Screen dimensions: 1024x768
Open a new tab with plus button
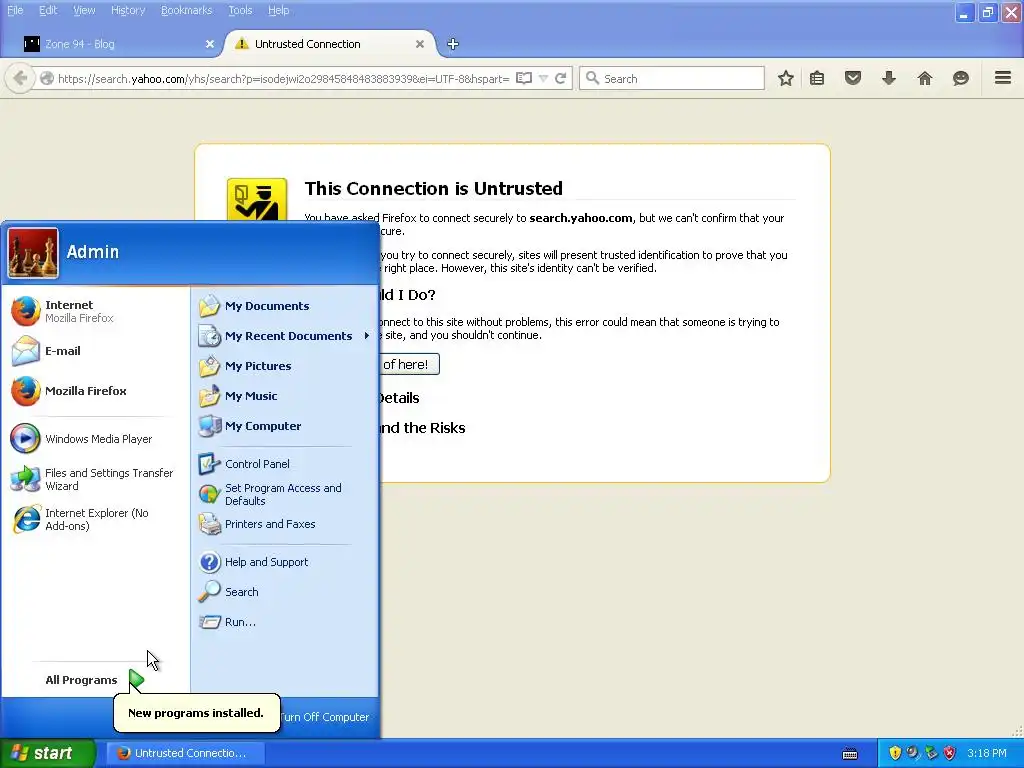[x=453, y=44]
